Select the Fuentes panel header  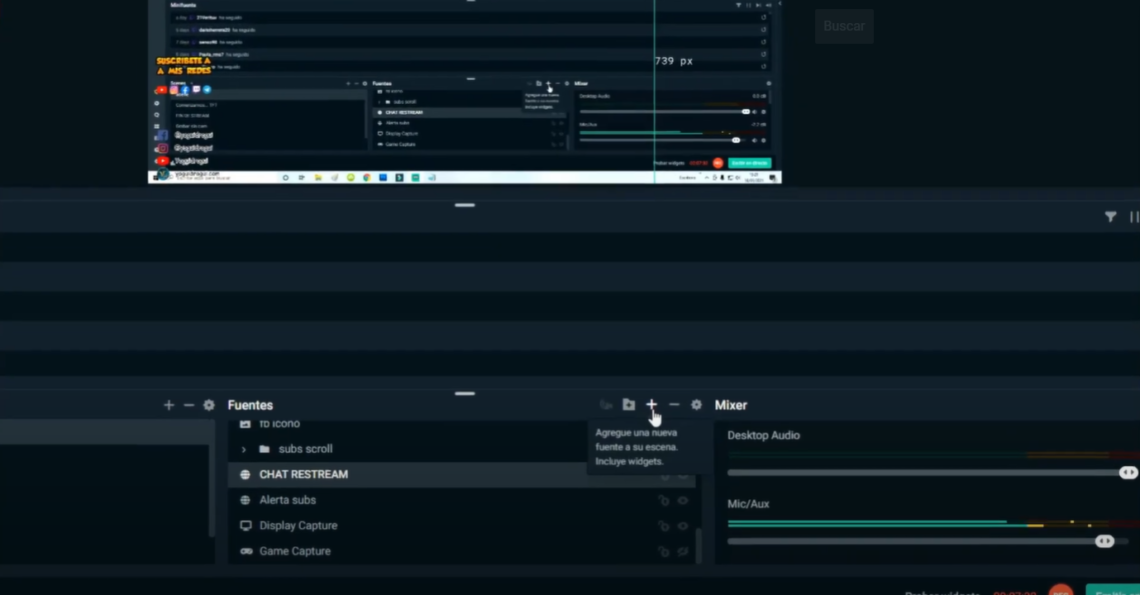[x=250, y=405]
